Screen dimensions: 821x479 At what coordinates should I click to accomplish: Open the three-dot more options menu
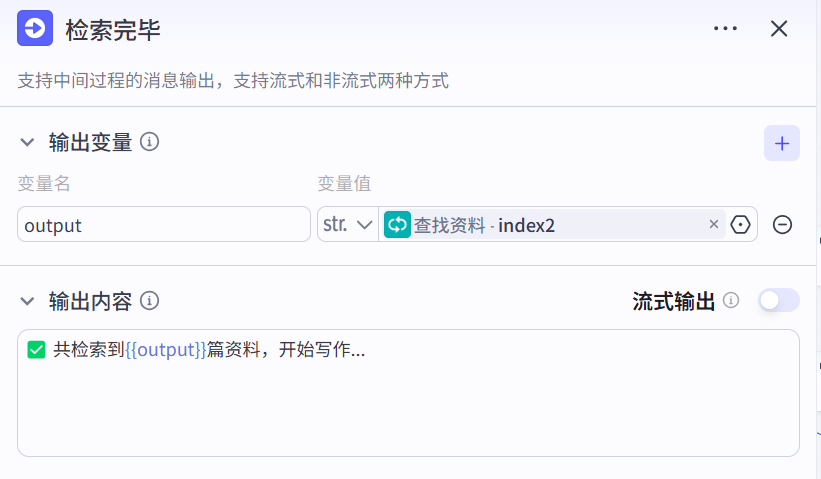(725, 29)
